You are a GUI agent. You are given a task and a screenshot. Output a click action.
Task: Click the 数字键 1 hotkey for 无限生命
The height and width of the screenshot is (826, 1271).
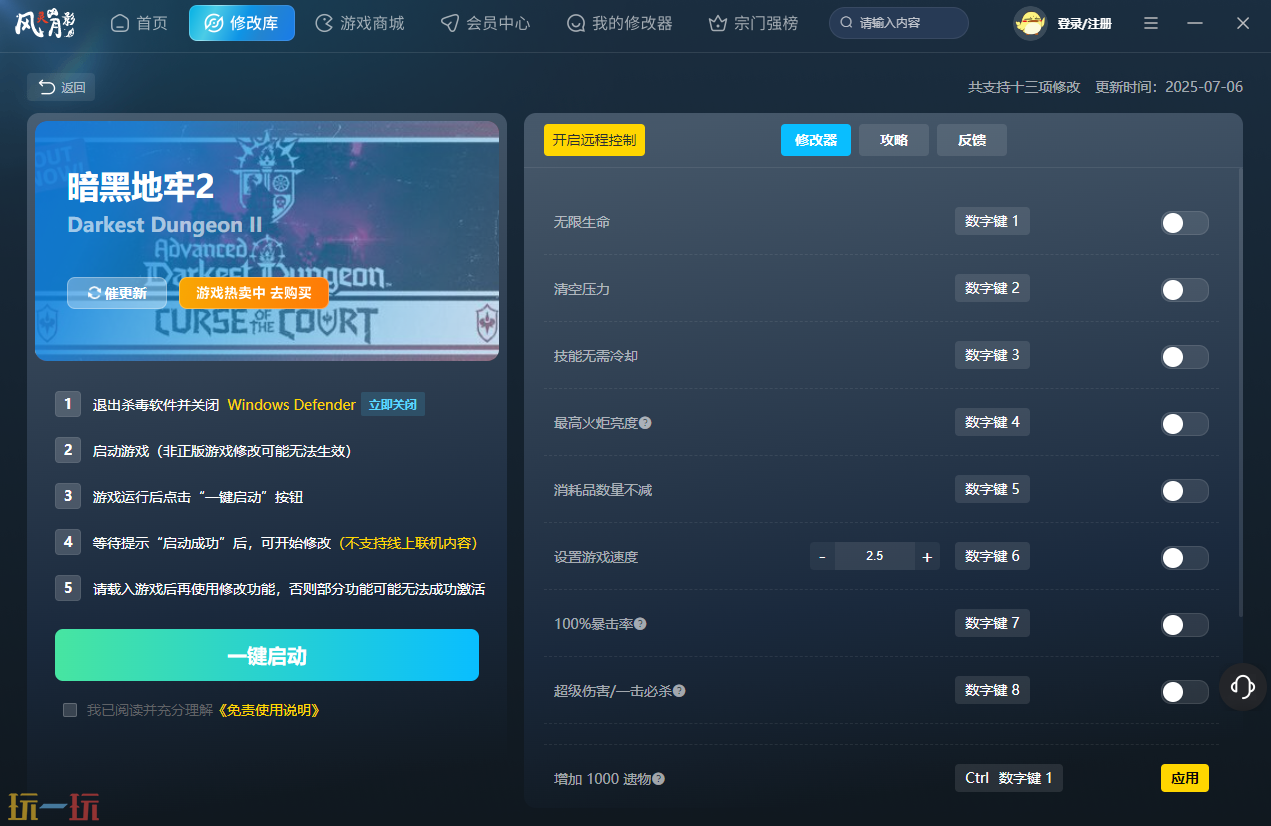pyautogui.click(x=992, y=221)
